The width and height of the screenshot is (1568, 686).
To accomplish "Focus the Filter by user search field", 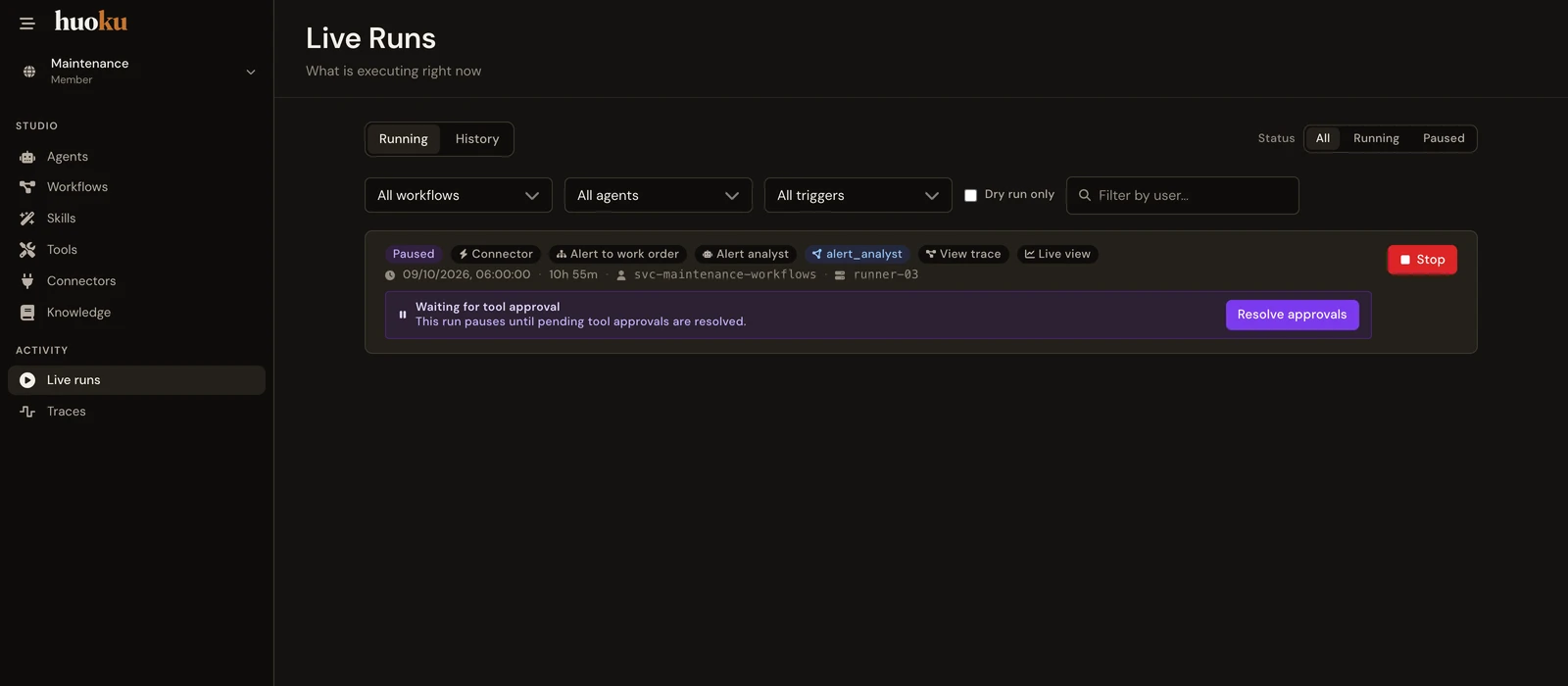I will click(1183, 195).
